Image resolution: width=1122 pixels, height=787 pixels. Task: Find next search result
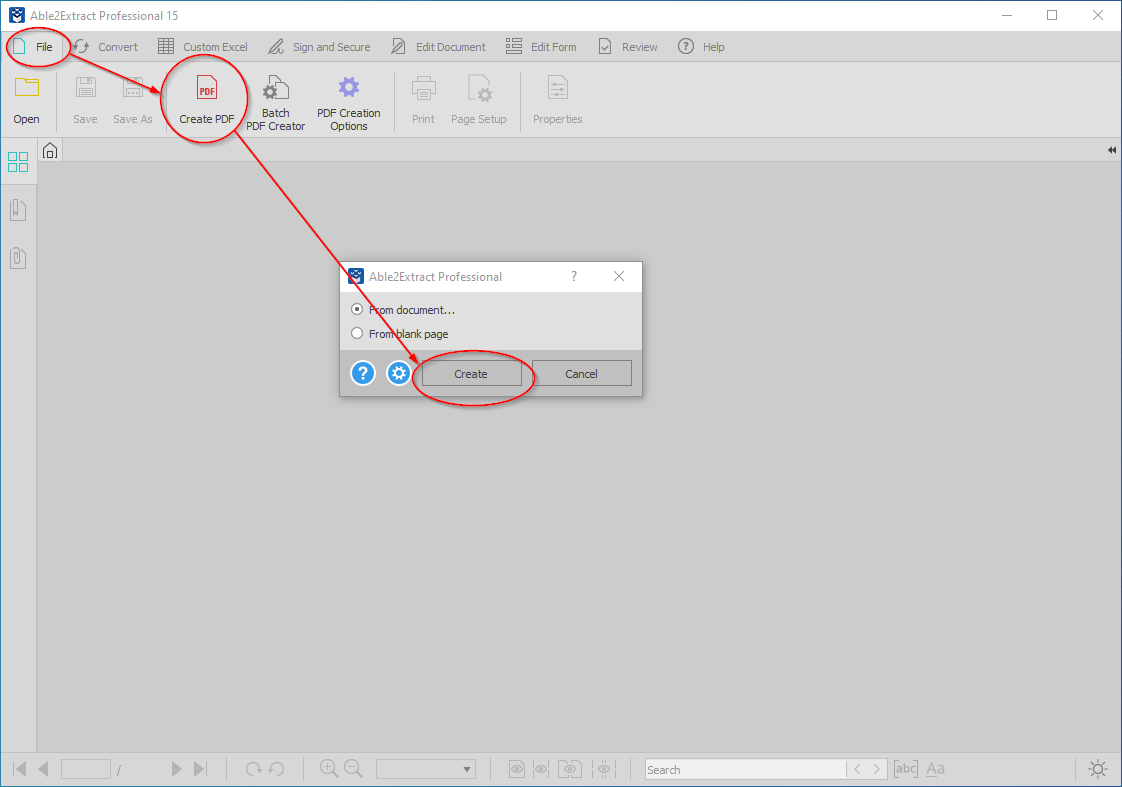(877, 769)
